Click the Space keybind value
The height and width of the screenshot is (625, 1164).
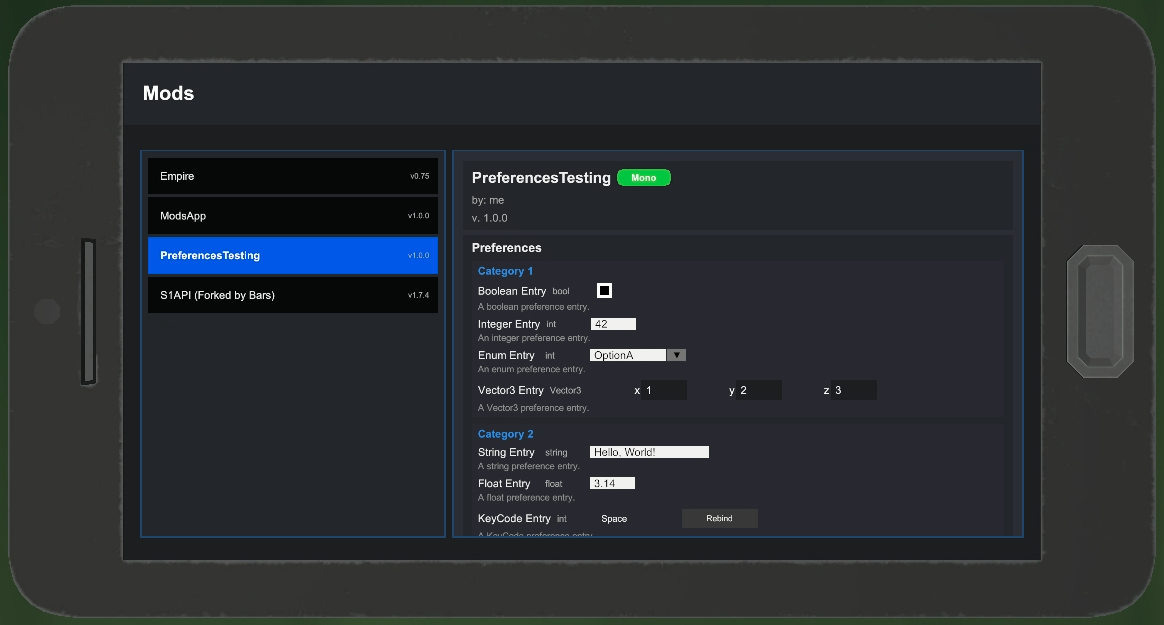point(614,518)
